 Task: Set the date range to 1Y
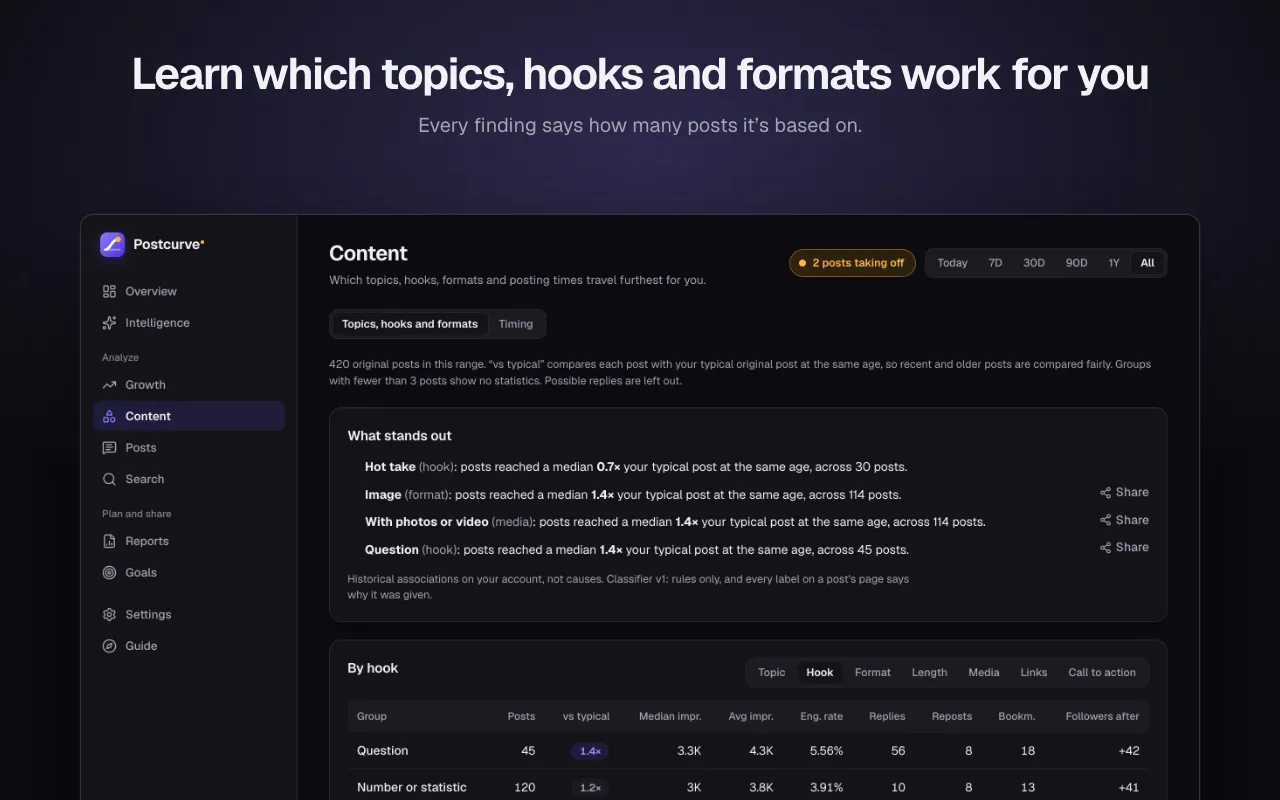point(1114,263)
